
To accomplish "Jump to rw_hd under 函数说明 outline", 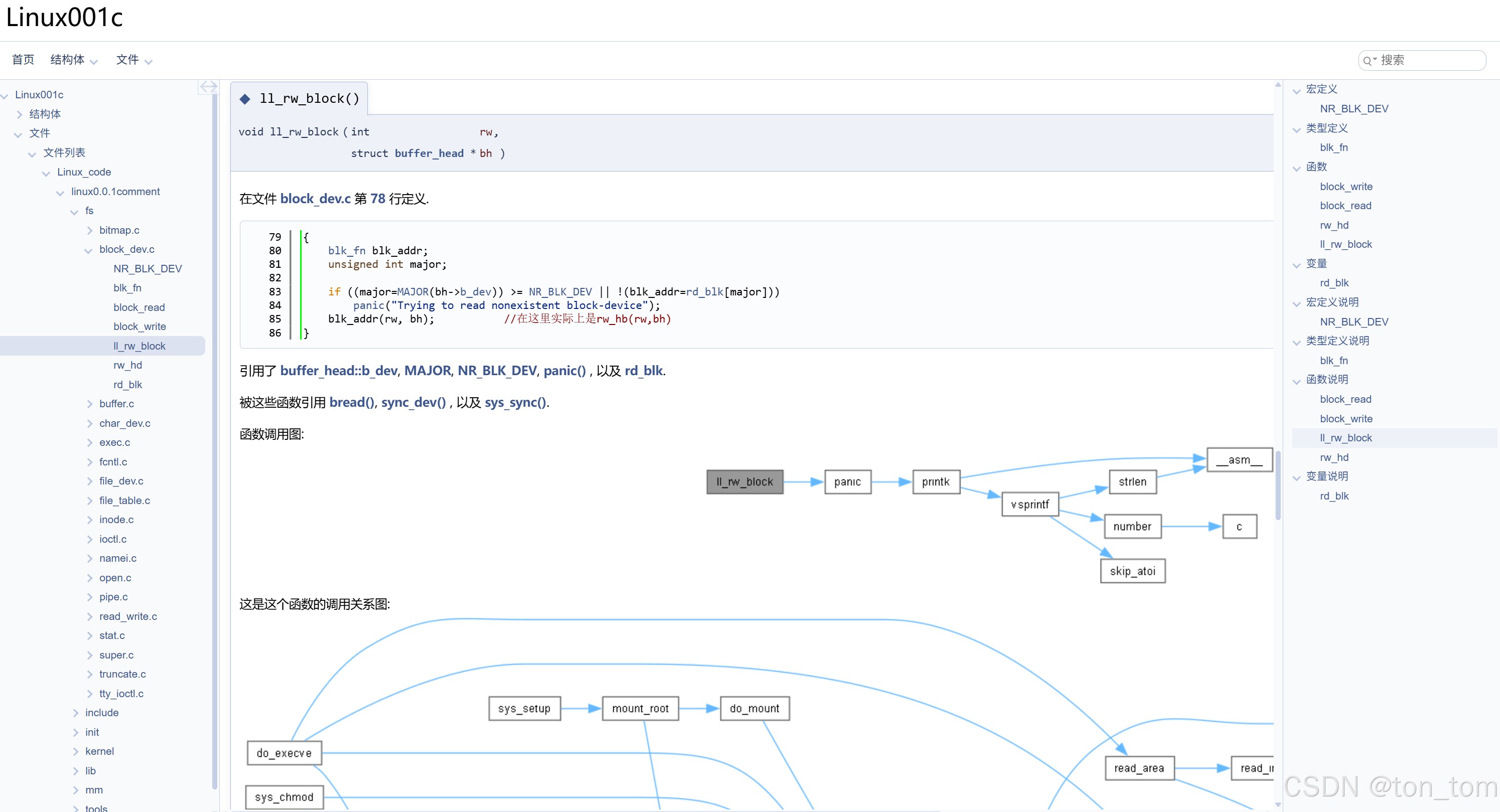I will tap(1334, 457).
